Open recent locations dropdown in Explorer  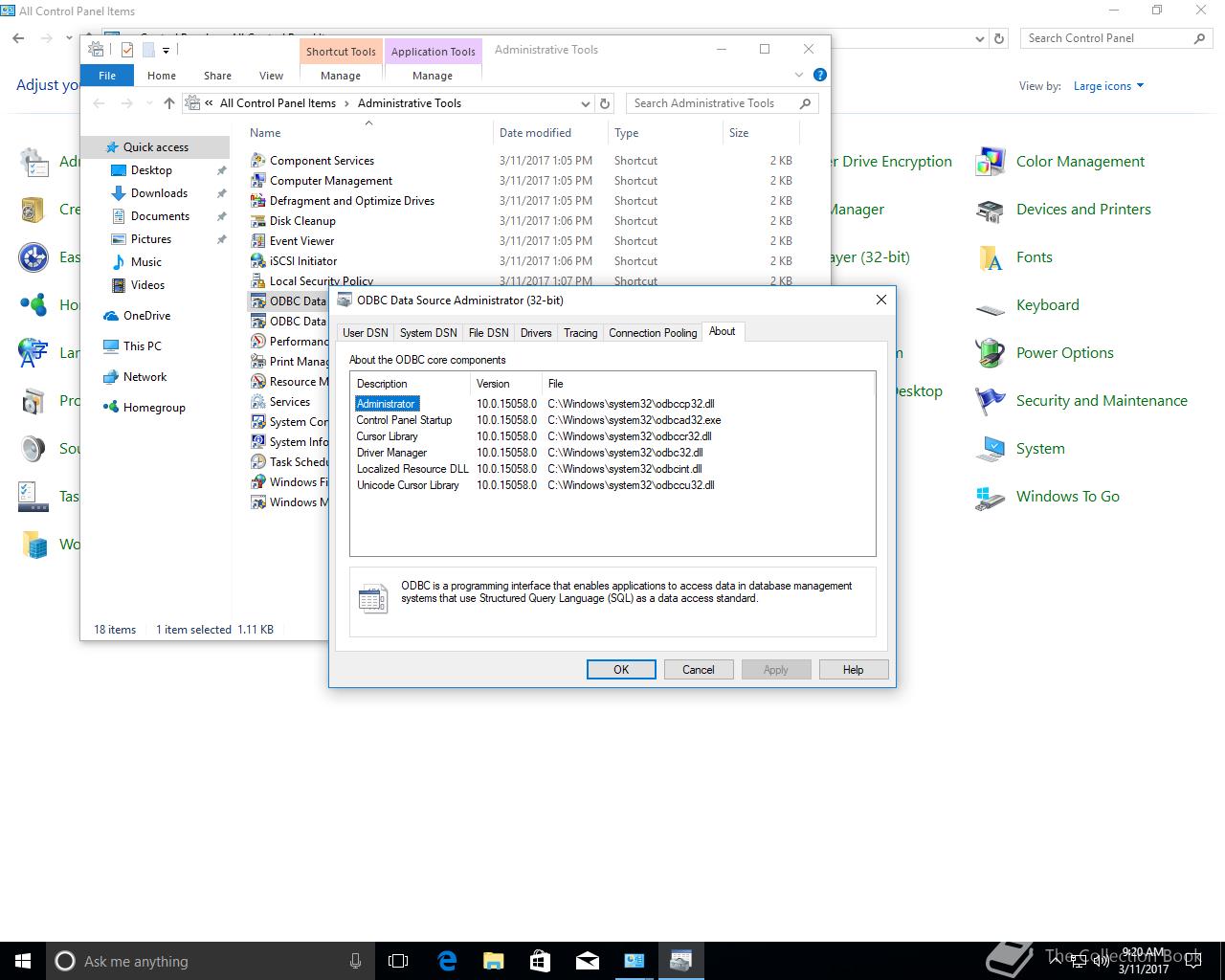(x=148, y=103)
